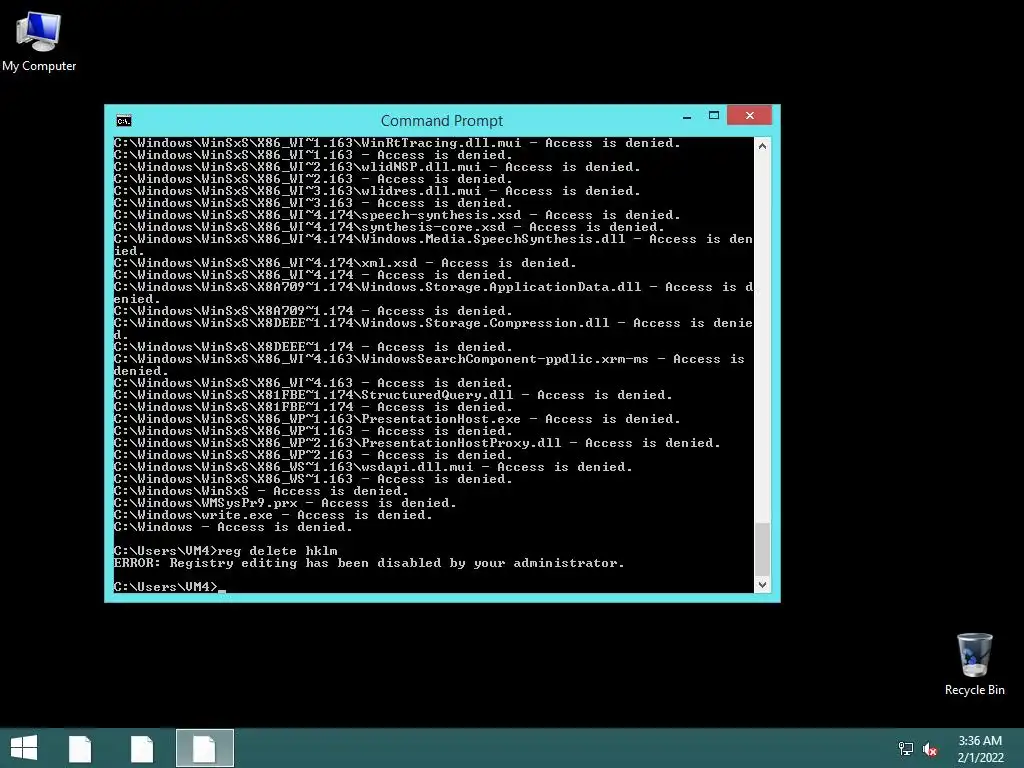This screenshot has width=1024, height=768.
Task: Click the 'Windows.Storage.ApplicationData.dll' line
Action: pyautogui.click(x=433, y=293)
